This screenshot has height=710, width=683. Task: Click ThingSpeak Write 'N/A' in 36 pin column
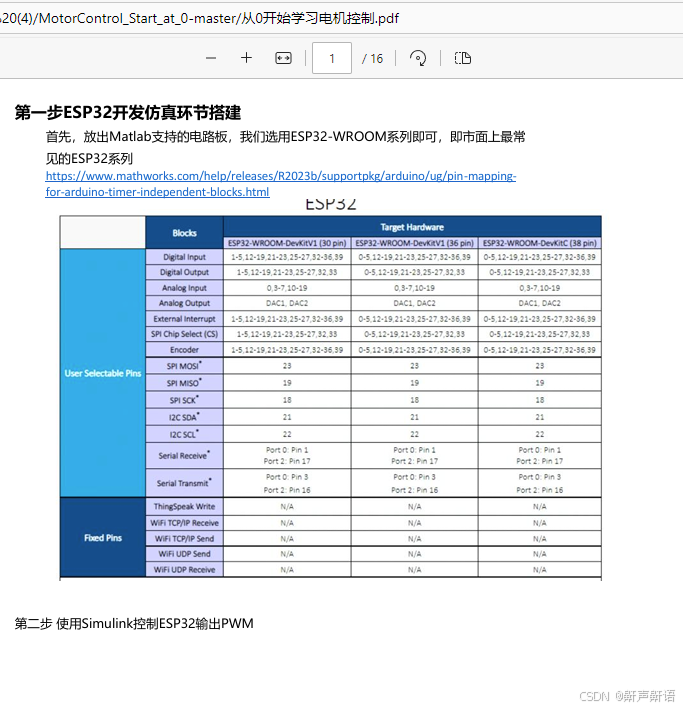414,506
